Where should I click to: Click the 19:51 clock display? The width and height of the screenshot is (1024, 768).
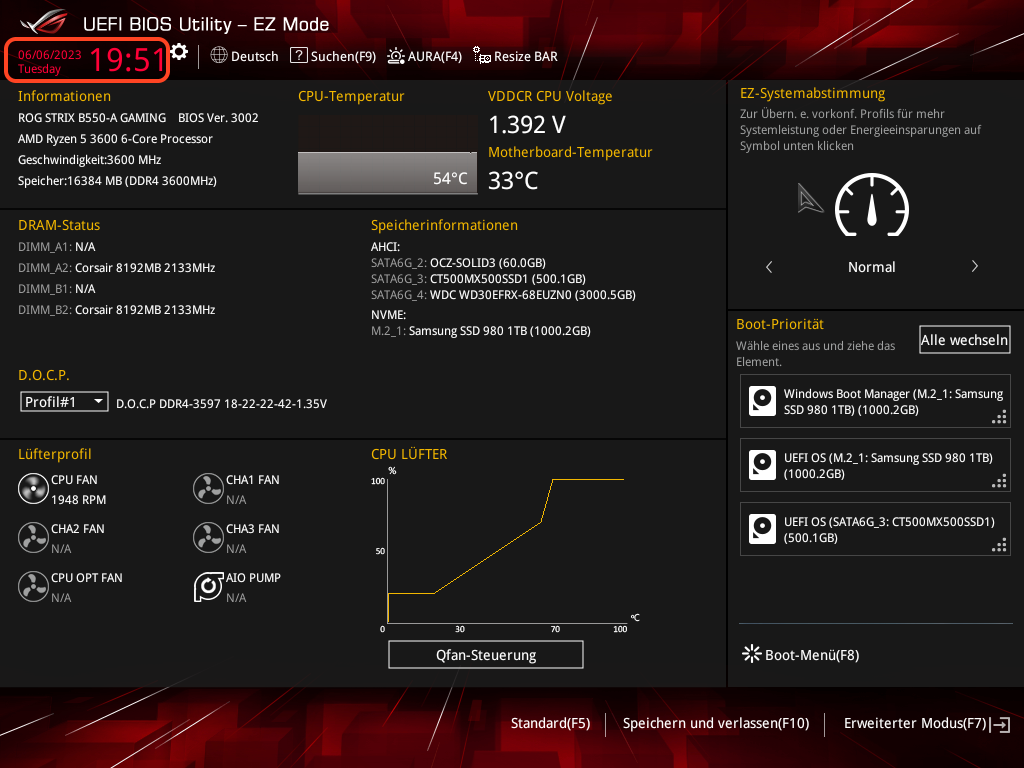point(127,60)
